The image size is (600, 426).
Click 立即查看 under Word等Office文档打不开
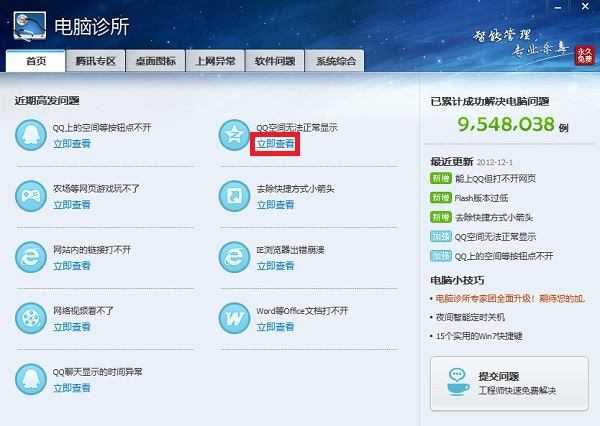click(275, 327)
